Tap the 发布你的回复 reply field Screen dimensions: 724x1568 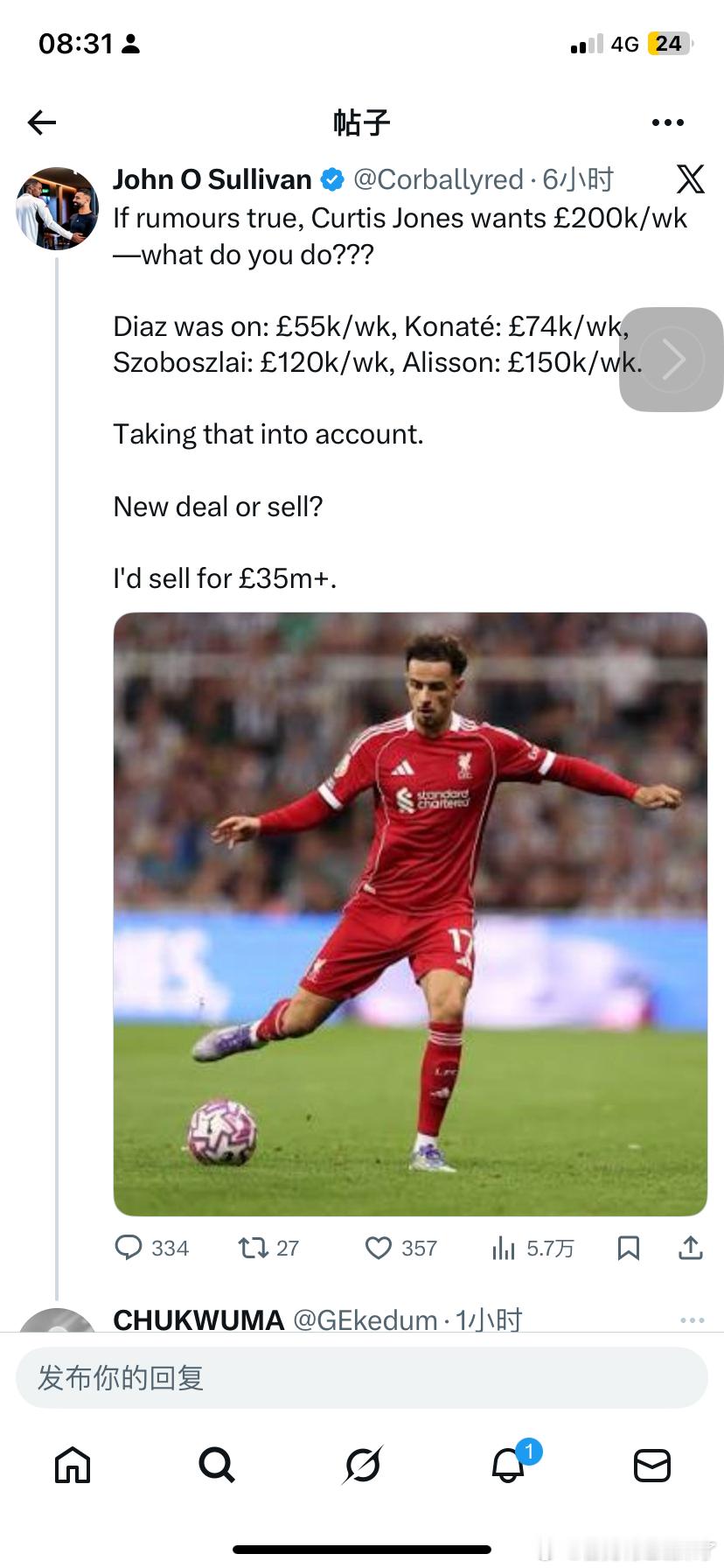pos(362,1378)
